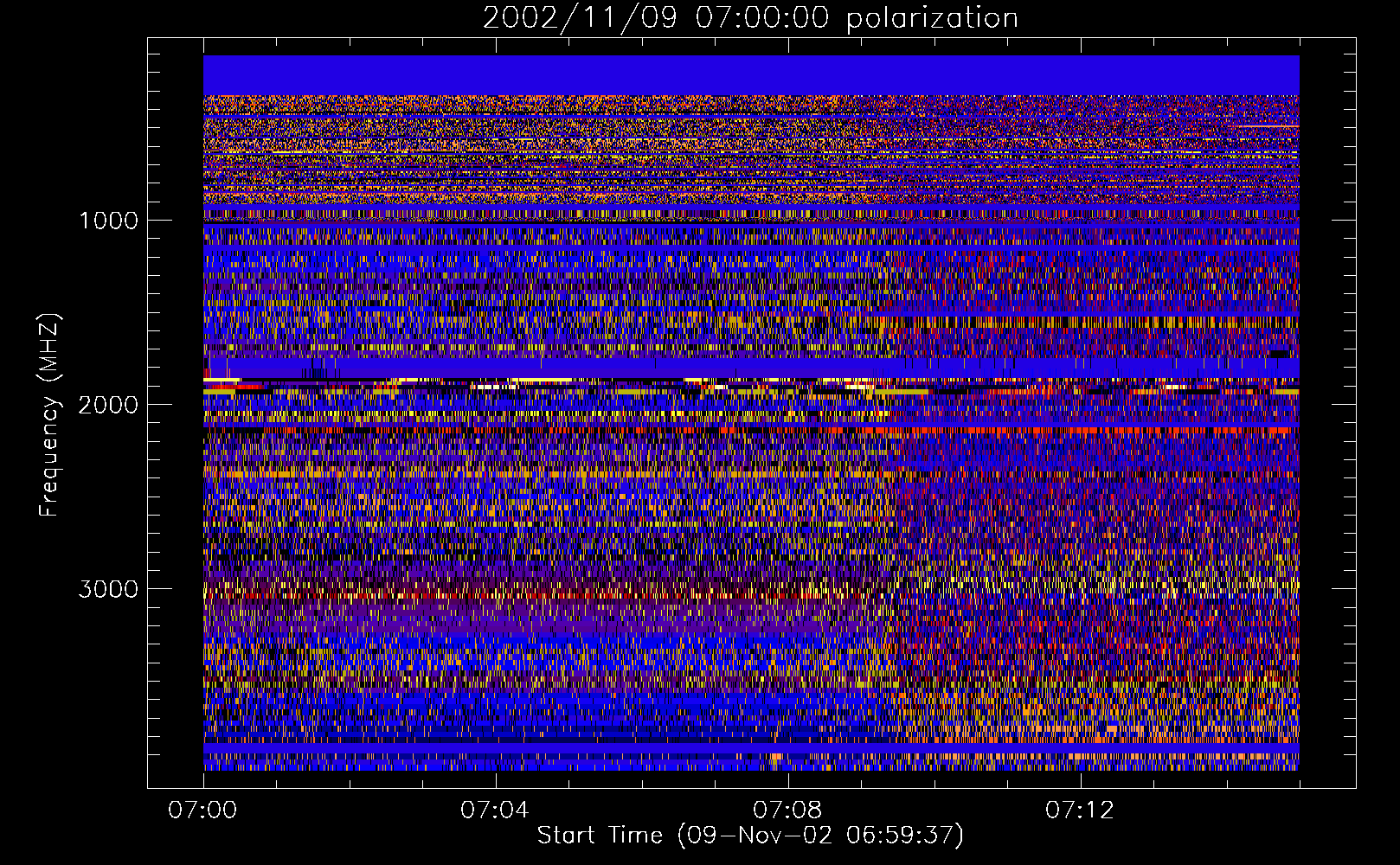Screen dimensions: 1400x865
Task: Click the "3000" frequency tick label
Action: 108,589
